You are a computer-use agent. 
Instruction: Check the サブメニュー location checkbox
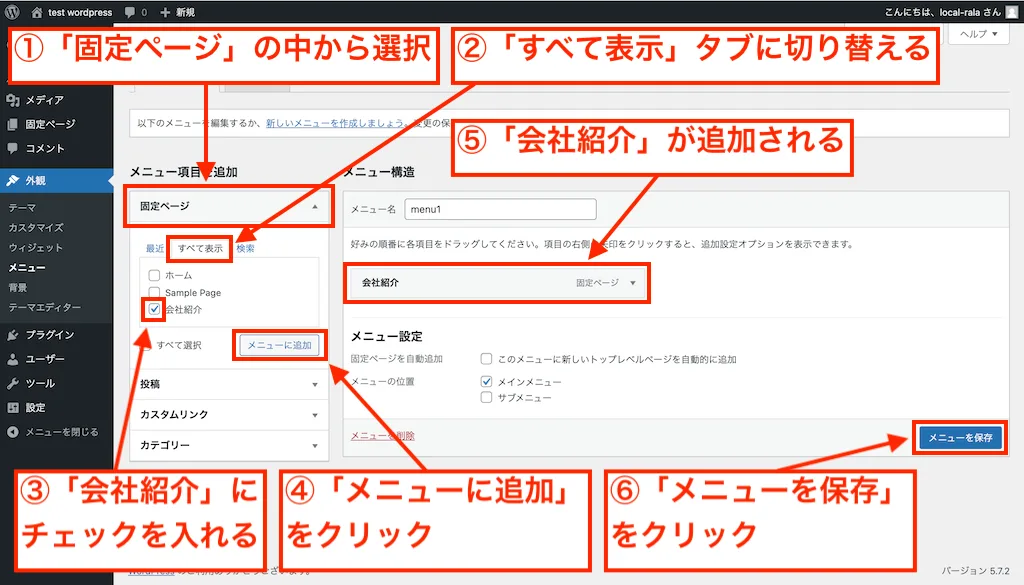pos(486,397)
